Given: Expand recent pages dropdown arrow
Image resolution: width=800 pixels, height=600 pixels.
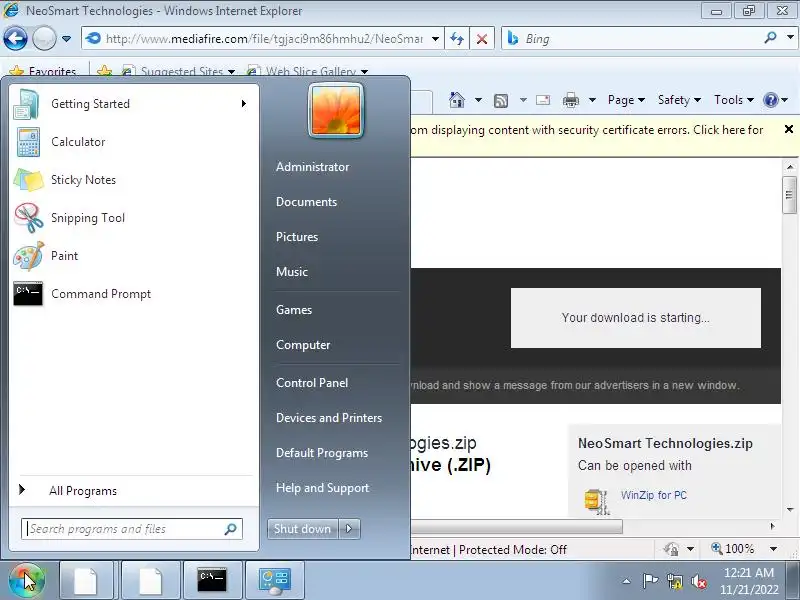Looking at the screenshot, I should point(66,39).
